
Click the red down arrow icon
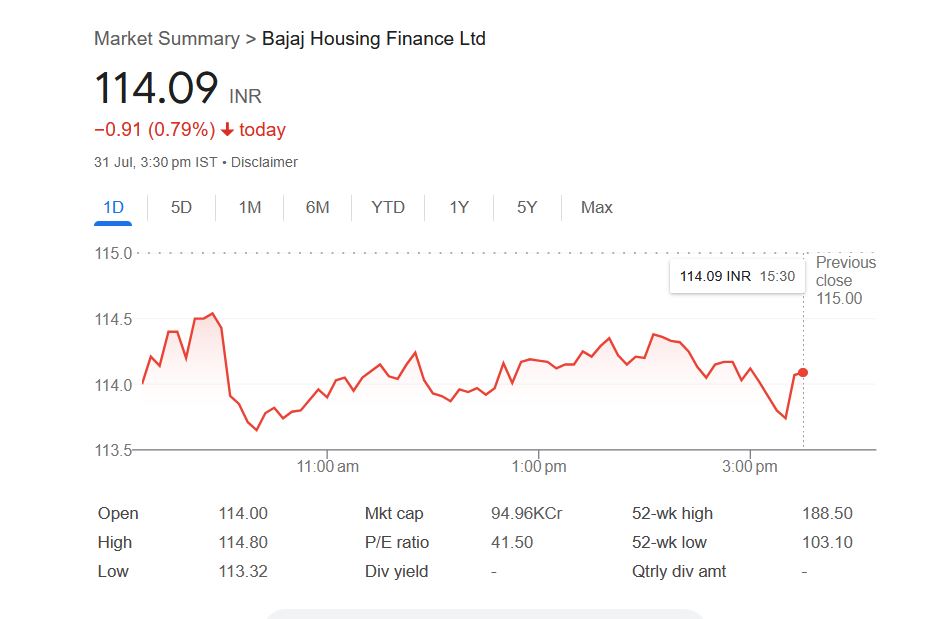click(x=227, y=129)
